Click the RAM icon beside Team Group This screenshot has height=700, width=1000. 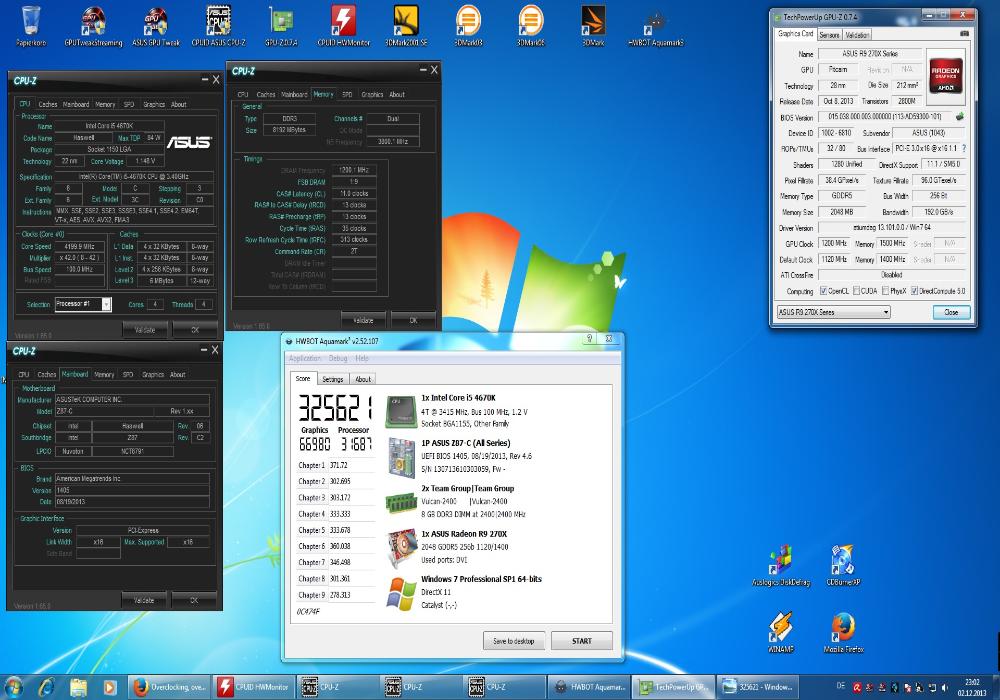coord(401,503)
